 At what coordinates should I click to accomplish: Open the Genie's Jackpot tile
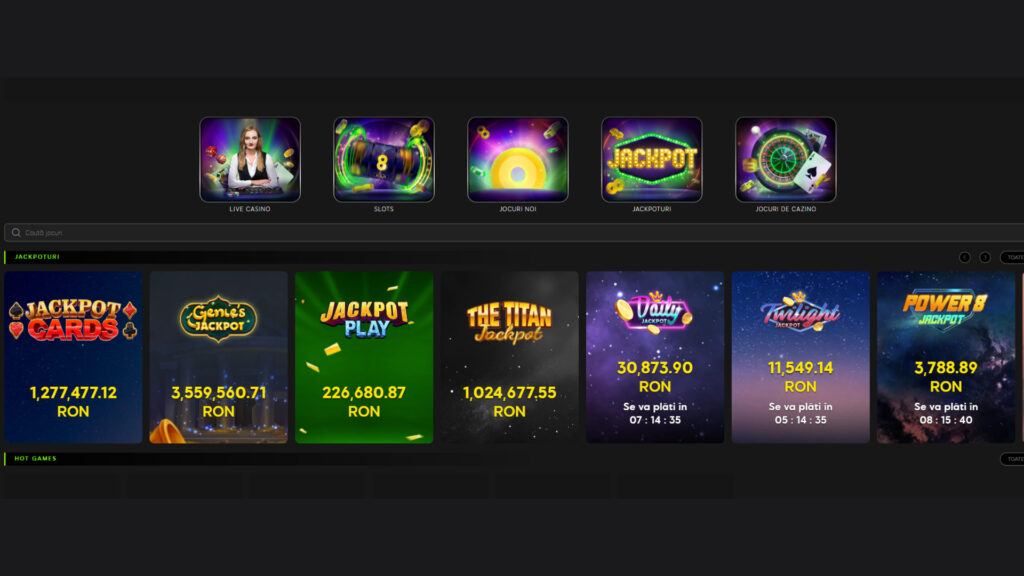(x=218, y=357)
